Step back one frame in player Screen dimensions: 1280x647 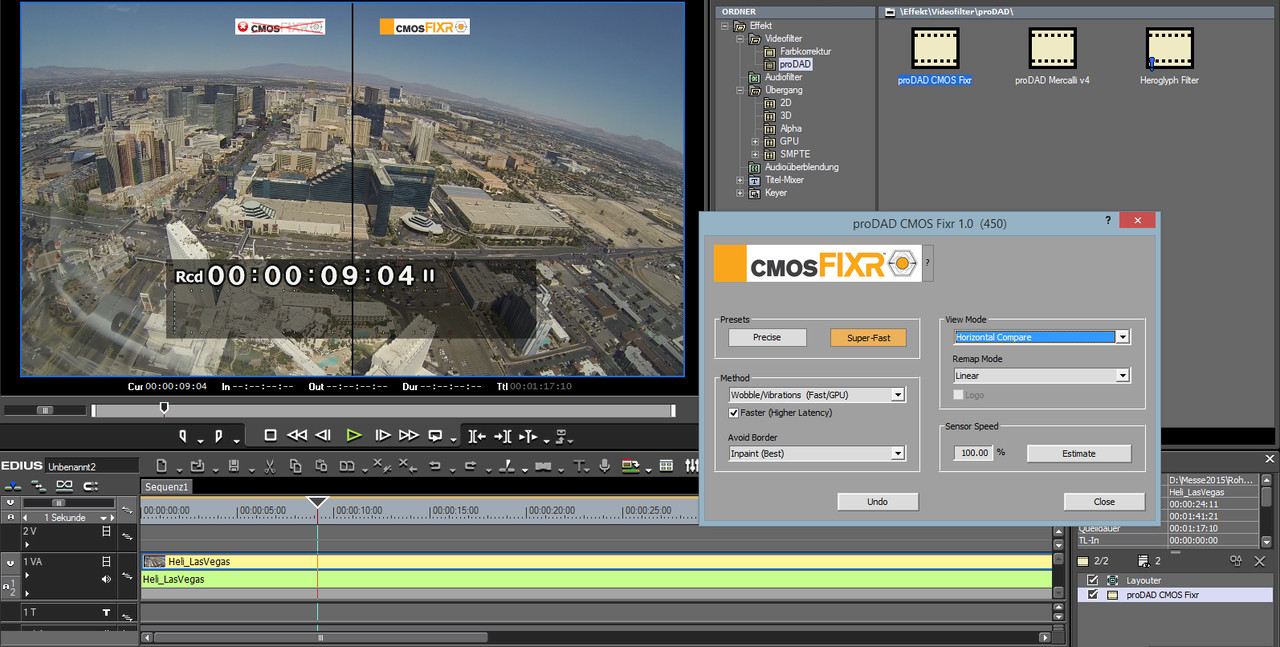click(x=323, y=436)
